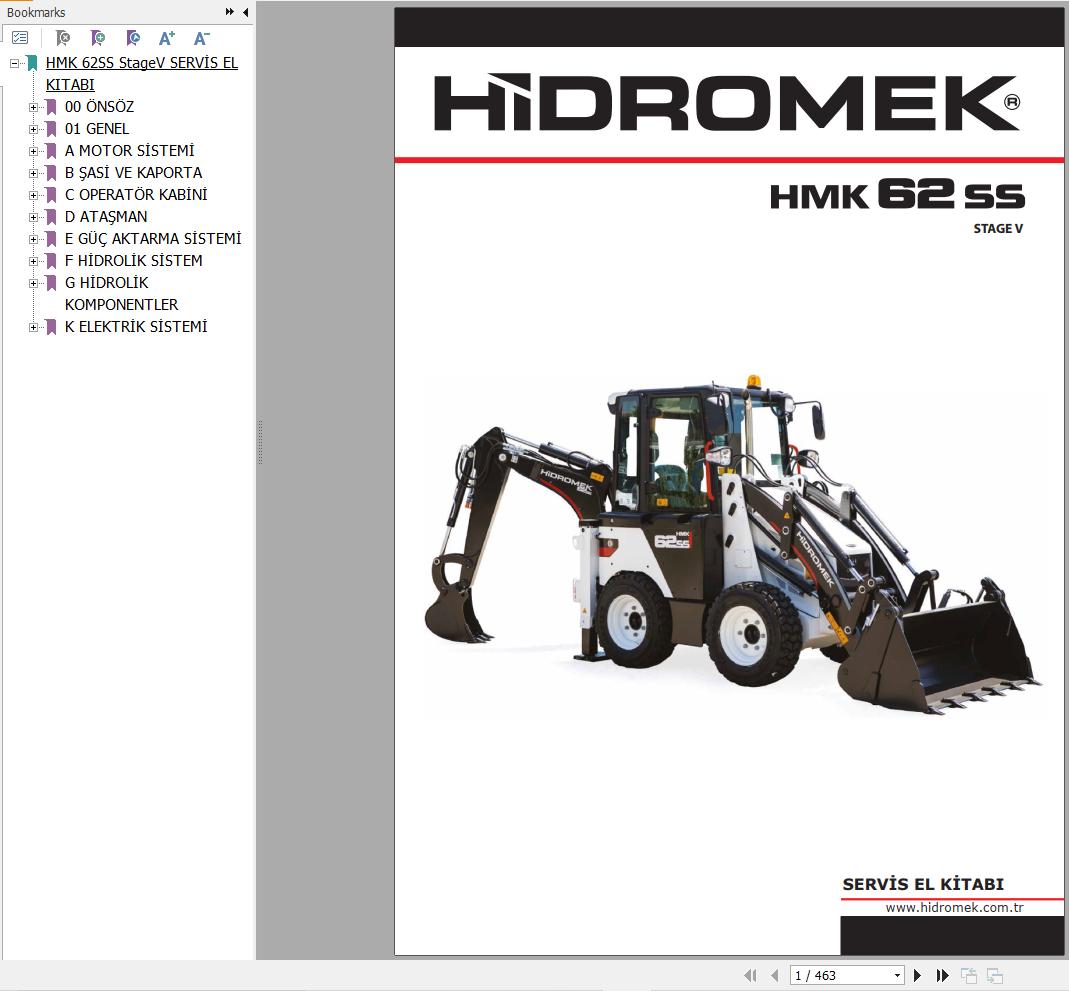Decrease bookmark font size with A-
Screen dimensions: 1069x991
click(x=201, y=38)
